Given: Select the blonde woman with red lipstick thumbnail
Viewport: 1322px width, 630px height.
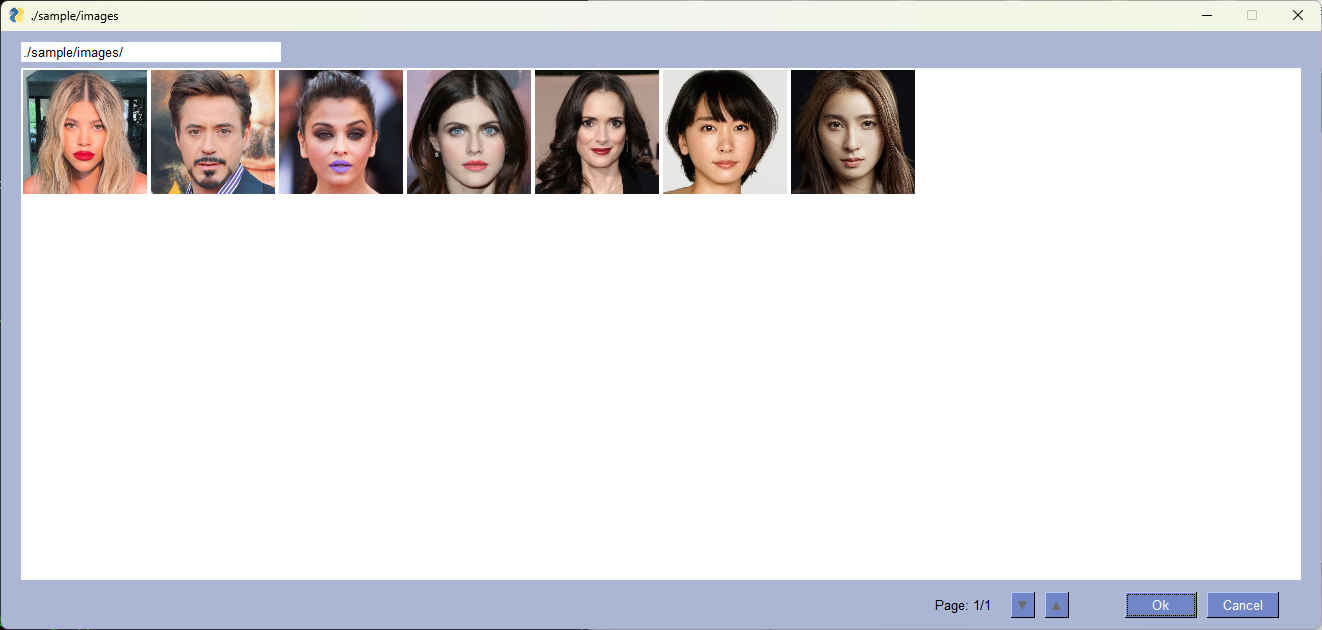Looking at the screenshot, I should (85, 132).
